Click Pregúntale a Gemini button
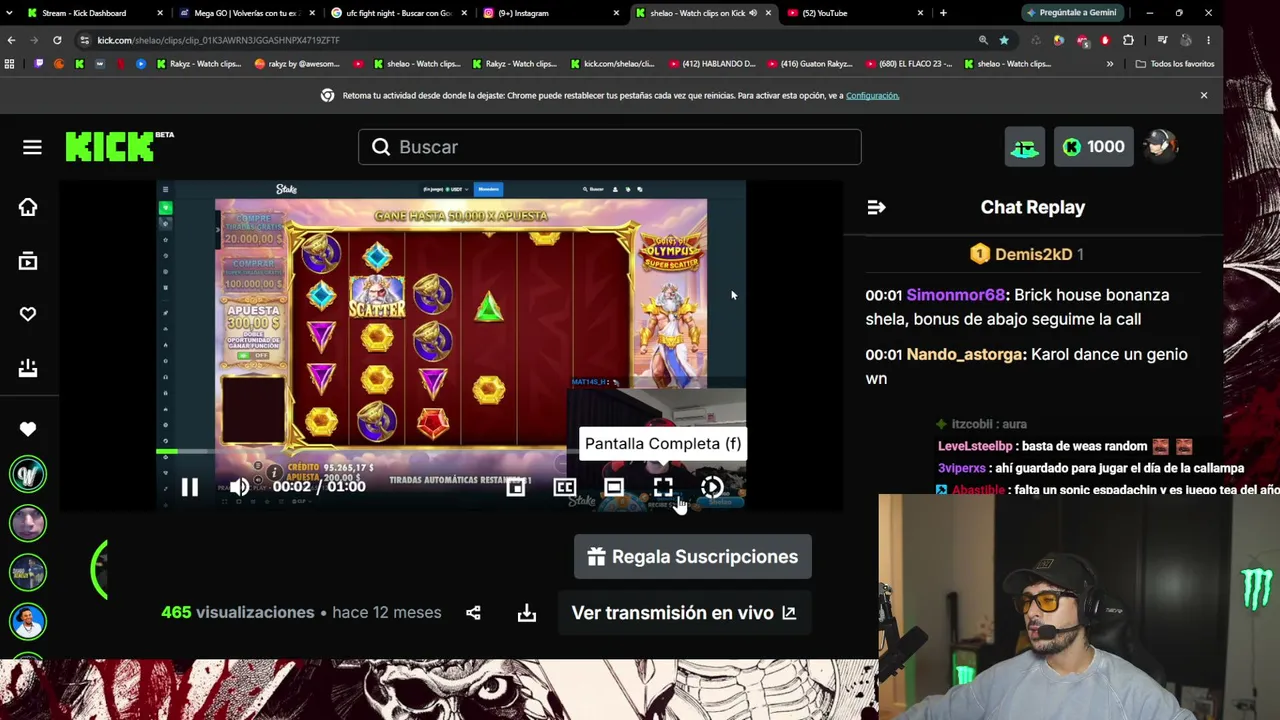The height and width of the screenshot is (720, 1280). 1070,13
